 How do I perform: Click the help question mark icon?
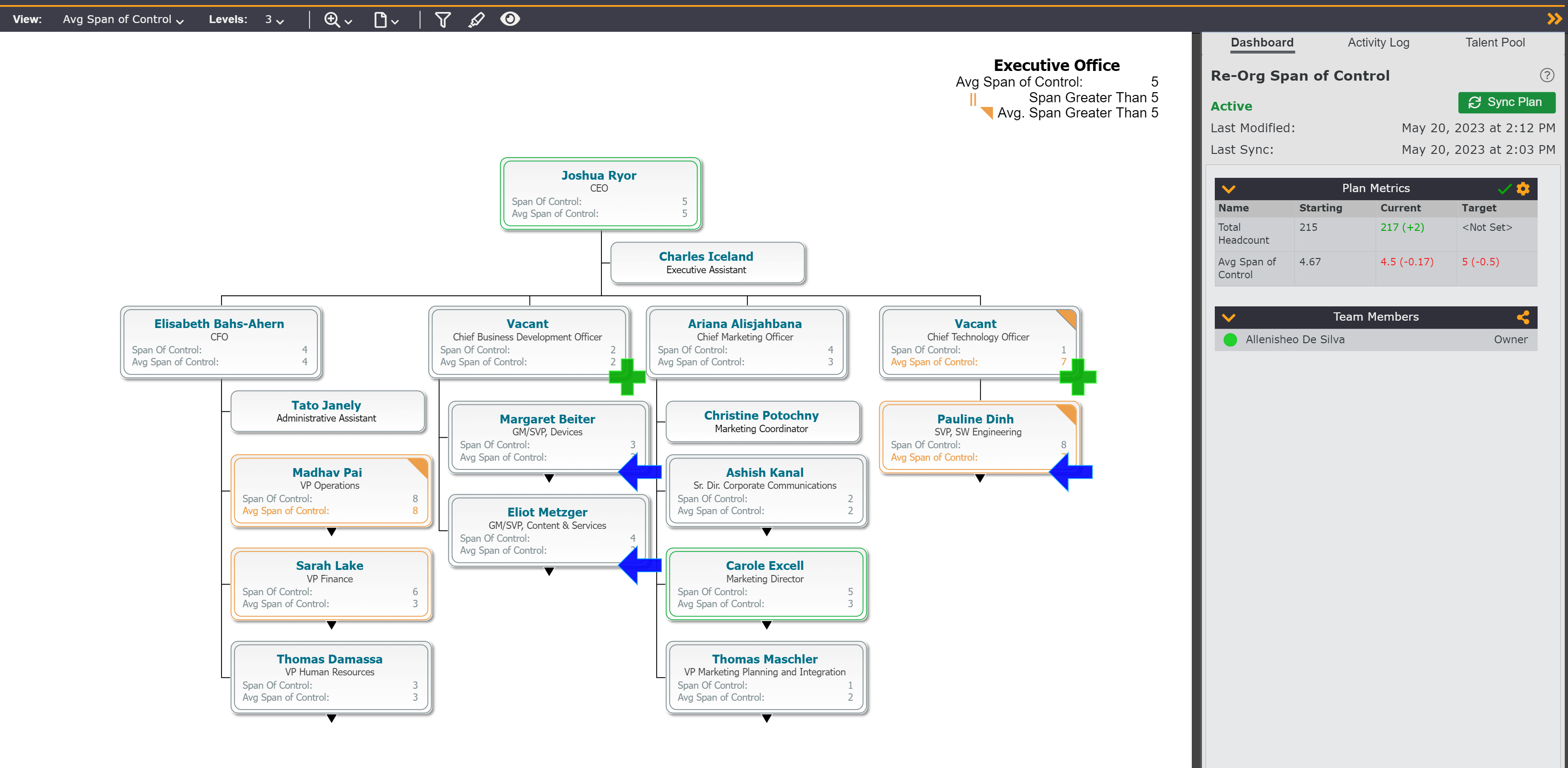pyautogui.click(x=1547, y=76)
